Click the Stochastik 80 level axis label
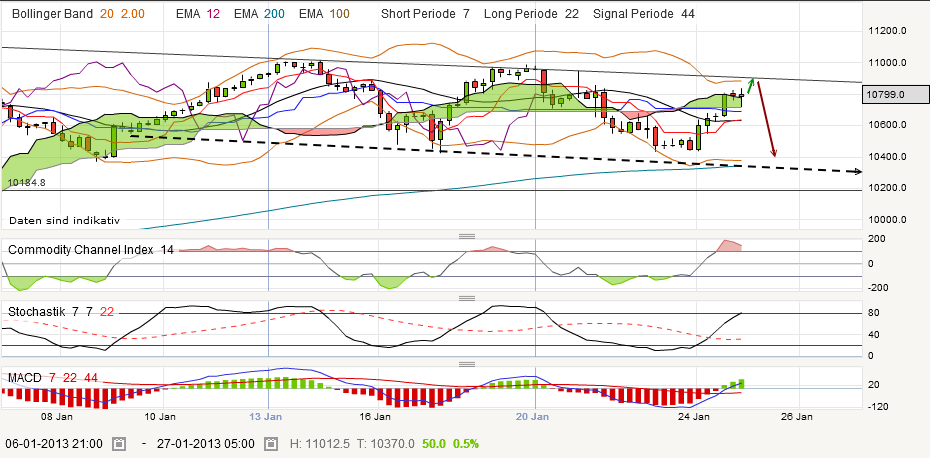930x458 pixels. pyautogui.click(x=872, y=313)
